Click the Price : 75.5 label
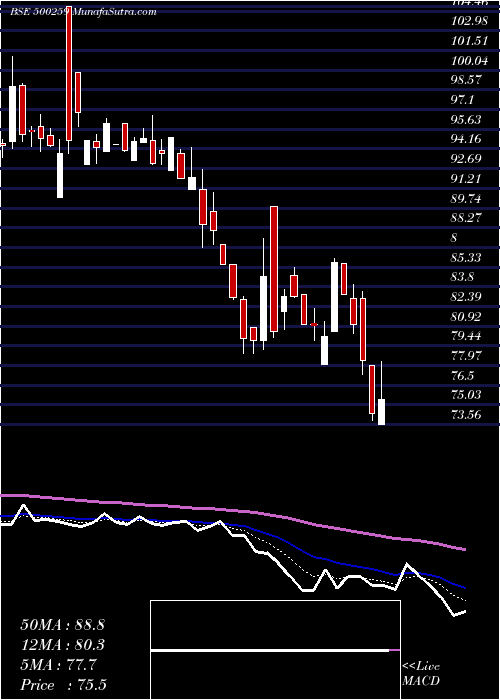This screenshot has width=500, height=700. point(63,685)
